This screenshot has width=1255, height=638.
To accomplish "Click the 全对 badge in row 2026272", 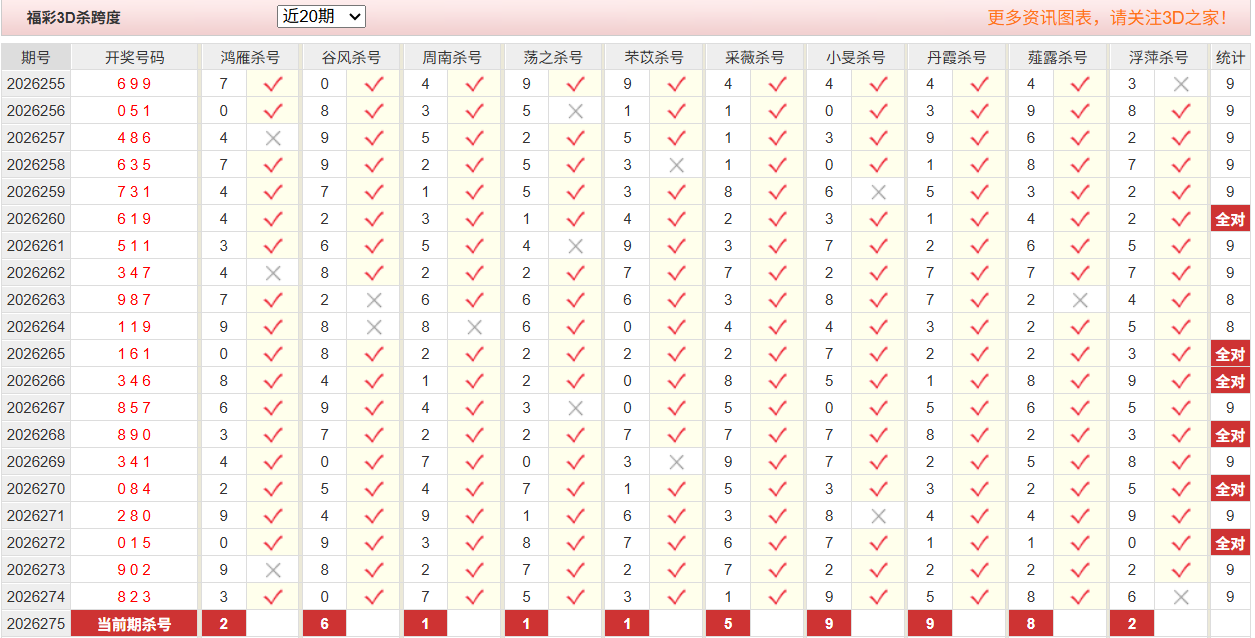I will point(1230,543).
